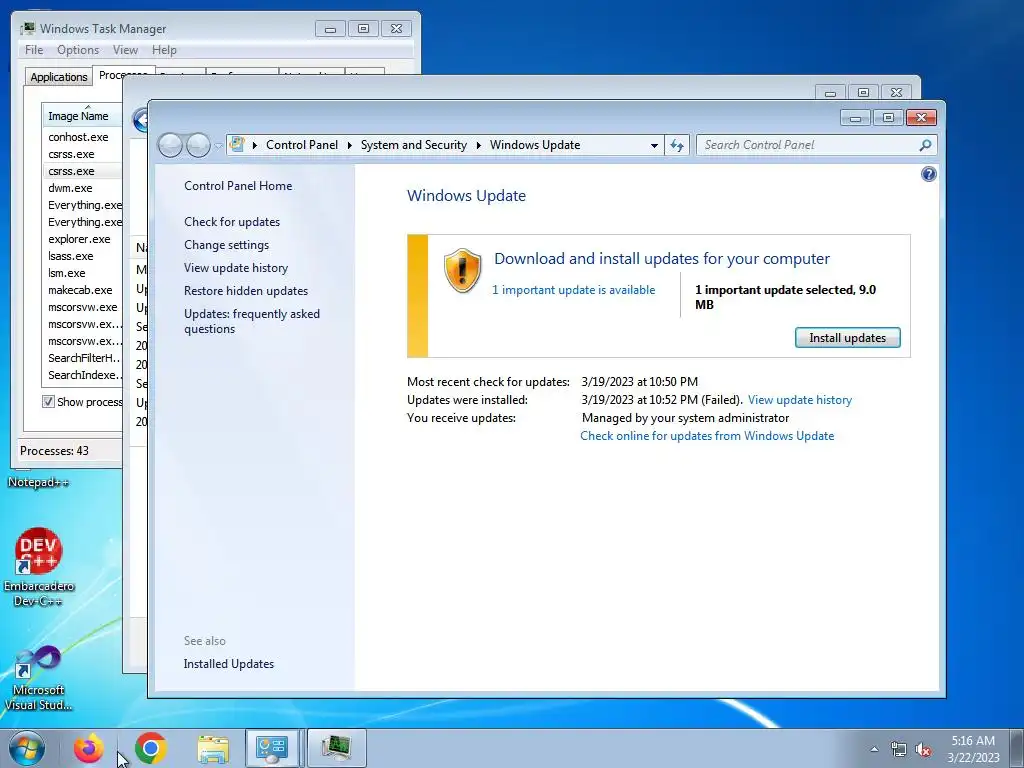The height and width of the screenshot is (768, 1024).
Task: Click Check online for updates from Windows Update
Action: tap(707, 436)
